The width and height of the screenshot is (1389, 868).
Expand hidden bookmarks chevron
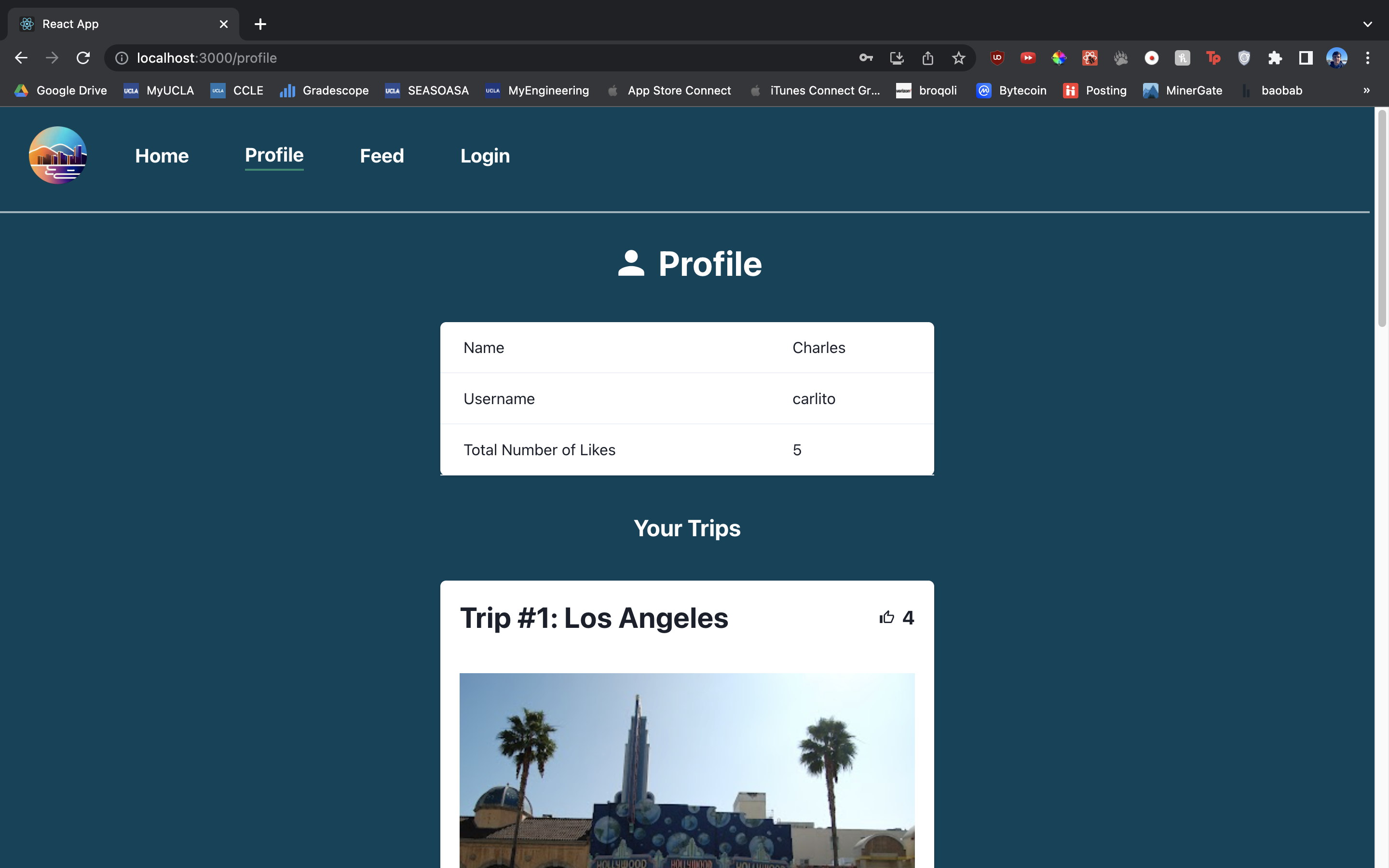click(1366, 91)
